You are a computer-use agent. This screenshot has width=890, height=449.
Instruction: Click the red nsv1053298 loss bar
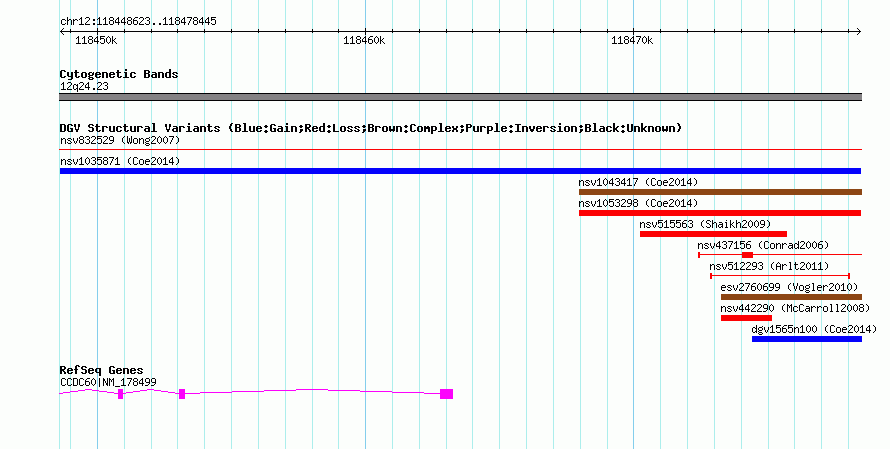tap(720, 213)
